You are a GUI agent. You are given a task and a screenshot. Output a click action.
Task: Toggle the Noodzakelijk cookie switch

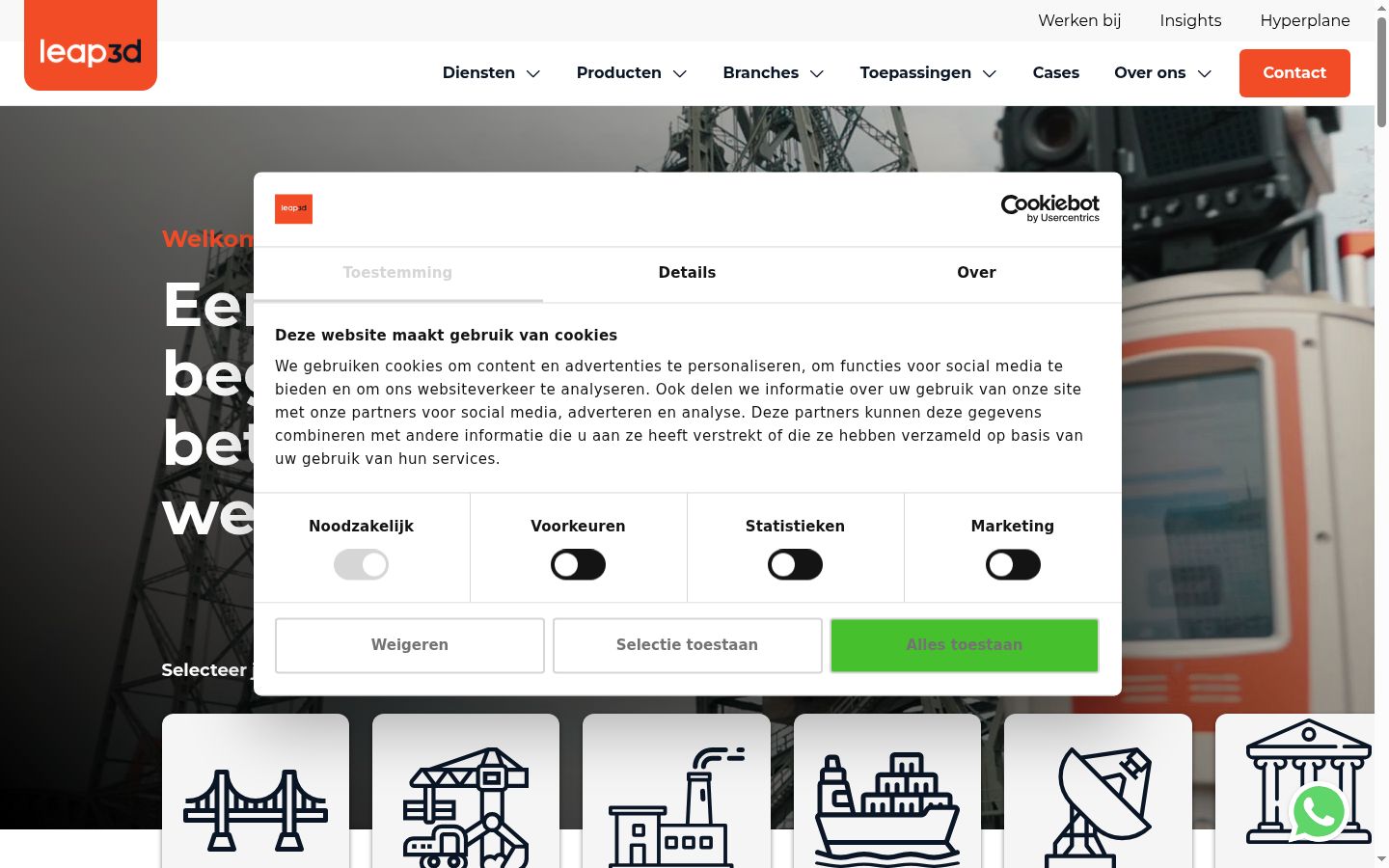(362, 564)
